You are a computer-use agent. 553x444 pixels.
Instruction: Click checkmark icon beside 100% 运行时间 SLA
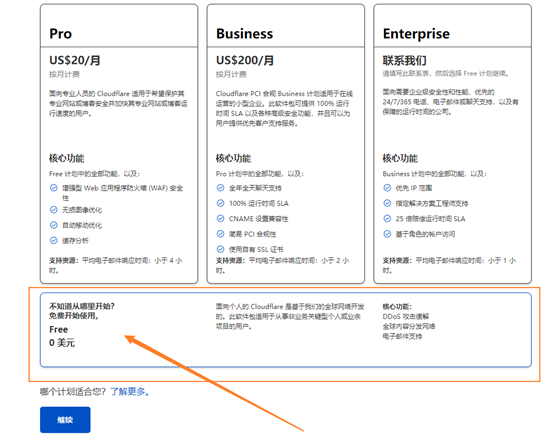point(220,203)
